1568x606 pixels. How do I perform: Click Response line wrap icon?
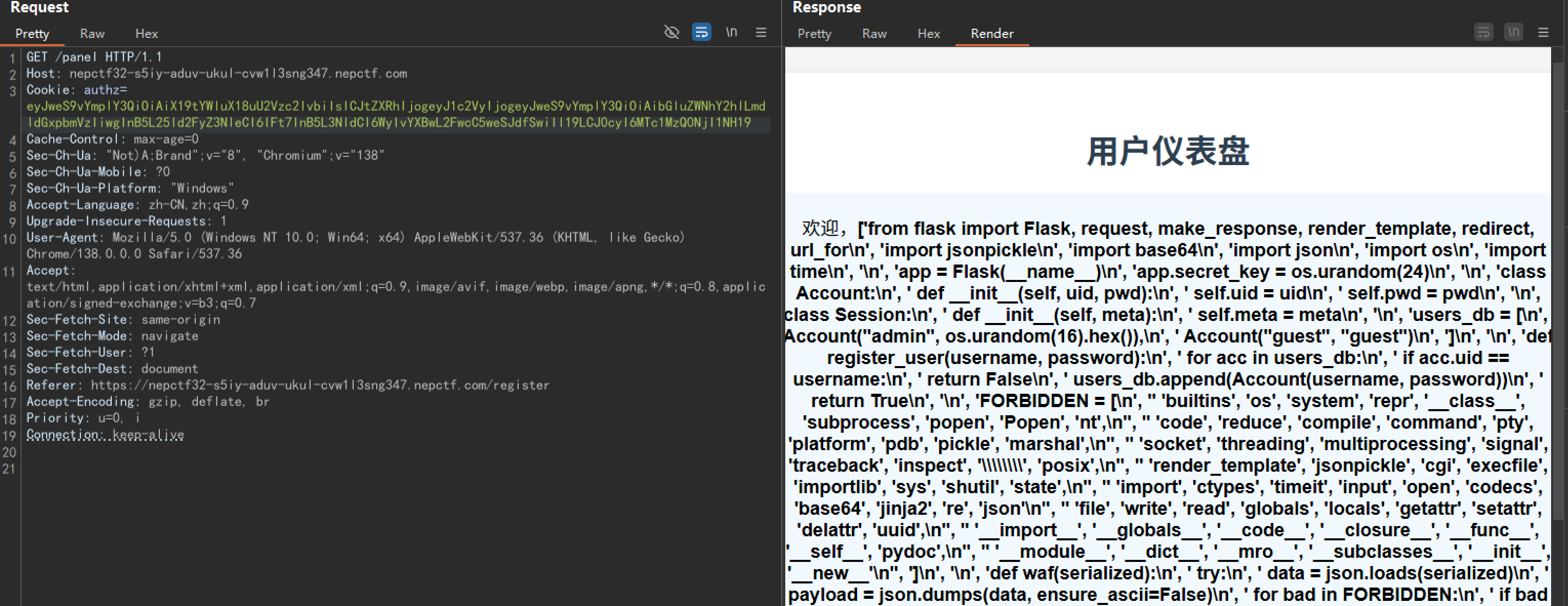[1483, 32]
